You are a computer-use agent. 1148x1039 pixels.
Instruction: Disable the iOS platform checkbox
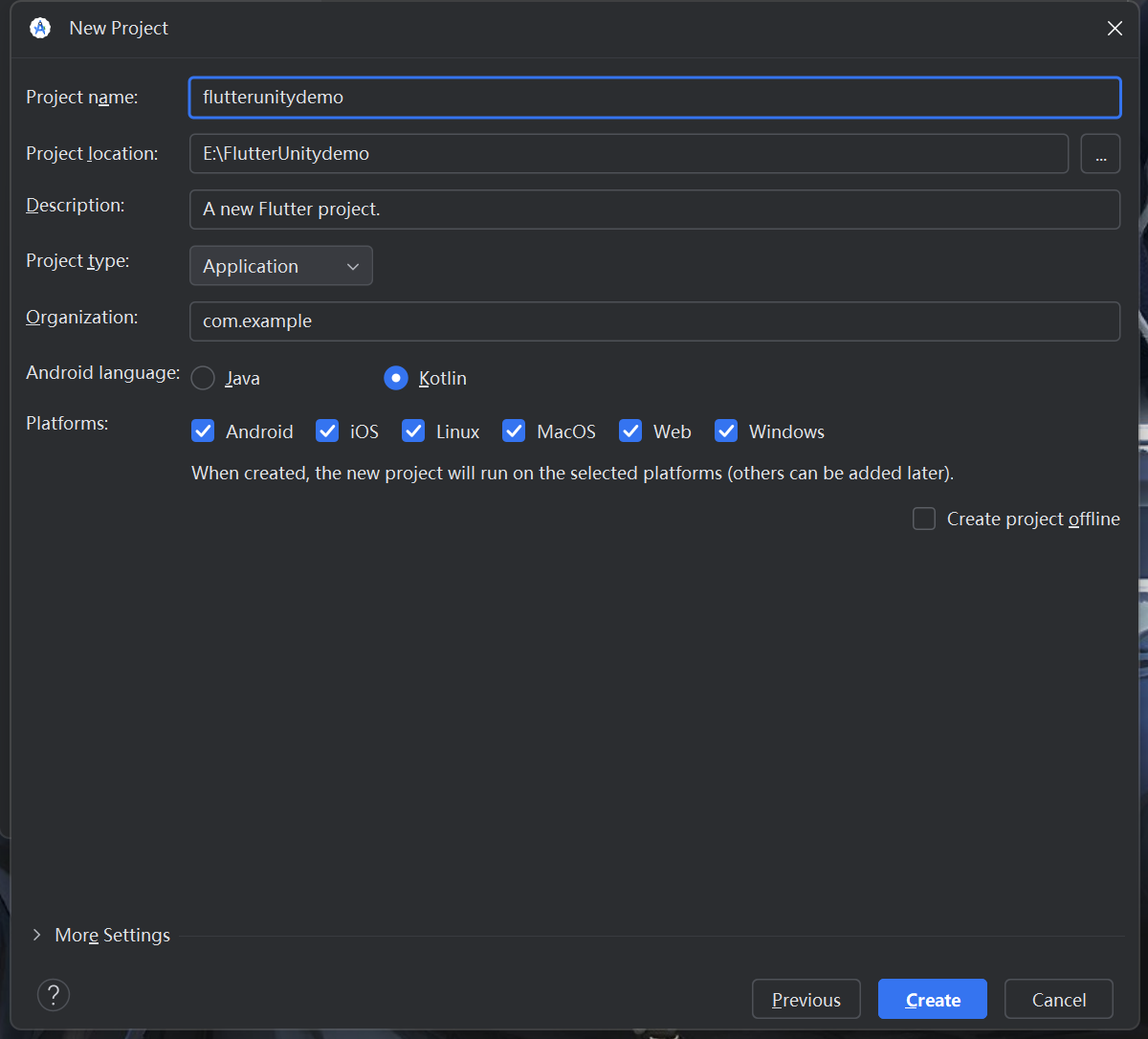(327, 431)
